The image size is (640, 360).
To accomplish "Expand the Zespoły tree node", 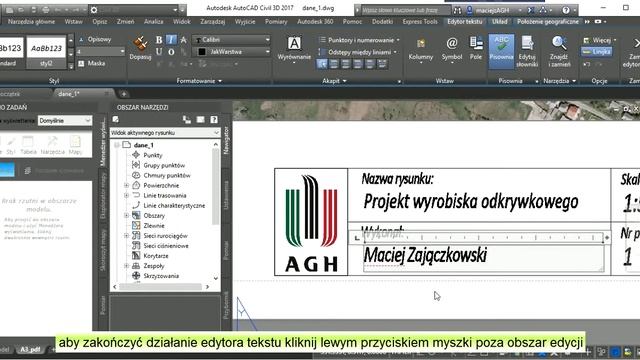I will click(x=126, y=266).
